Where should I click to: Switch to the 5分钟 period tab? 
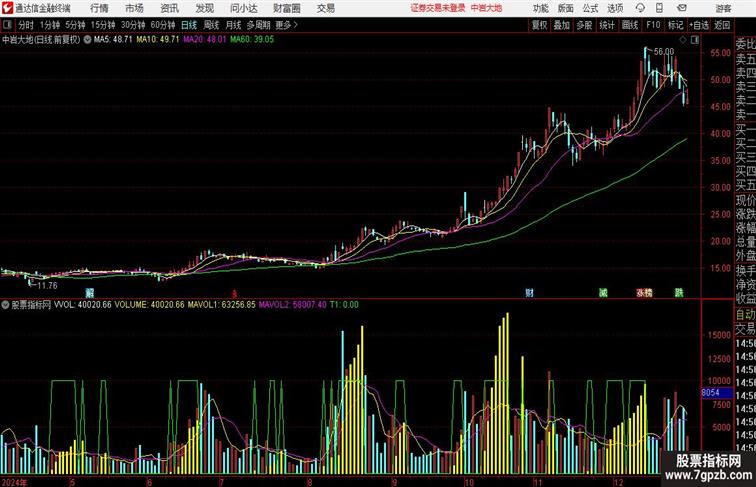click(x=75, y=25)
